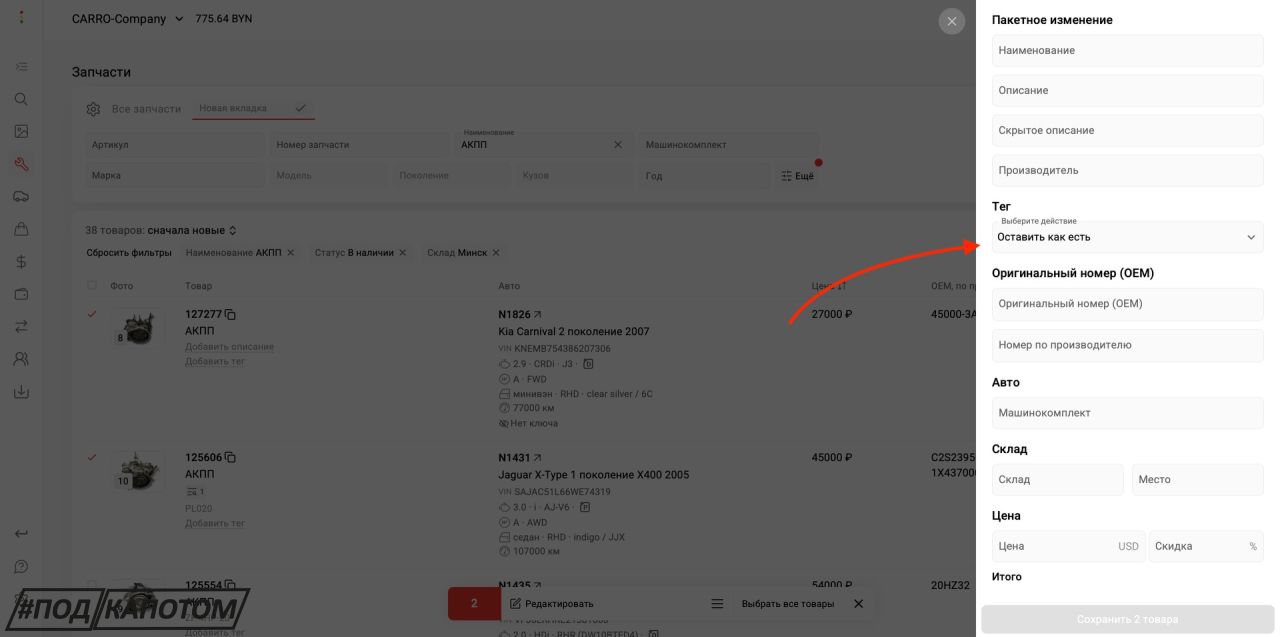Open the CARRO-Company account dropdown
Image resolution: width=1280 pixels, height=637 pixels.
point(127,19)
